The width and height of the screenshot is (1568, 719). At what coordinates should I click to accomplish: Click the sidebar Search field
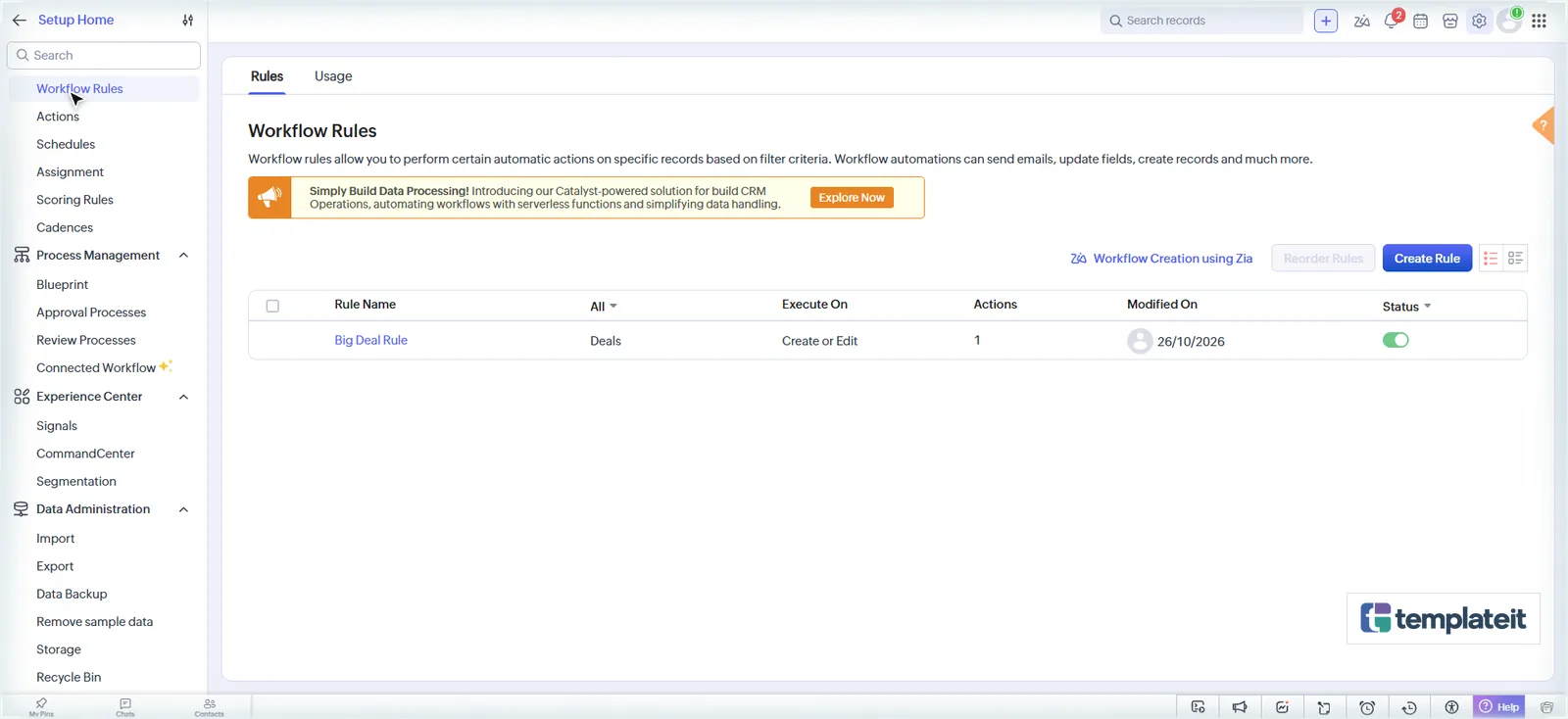(x=104, y=56)
